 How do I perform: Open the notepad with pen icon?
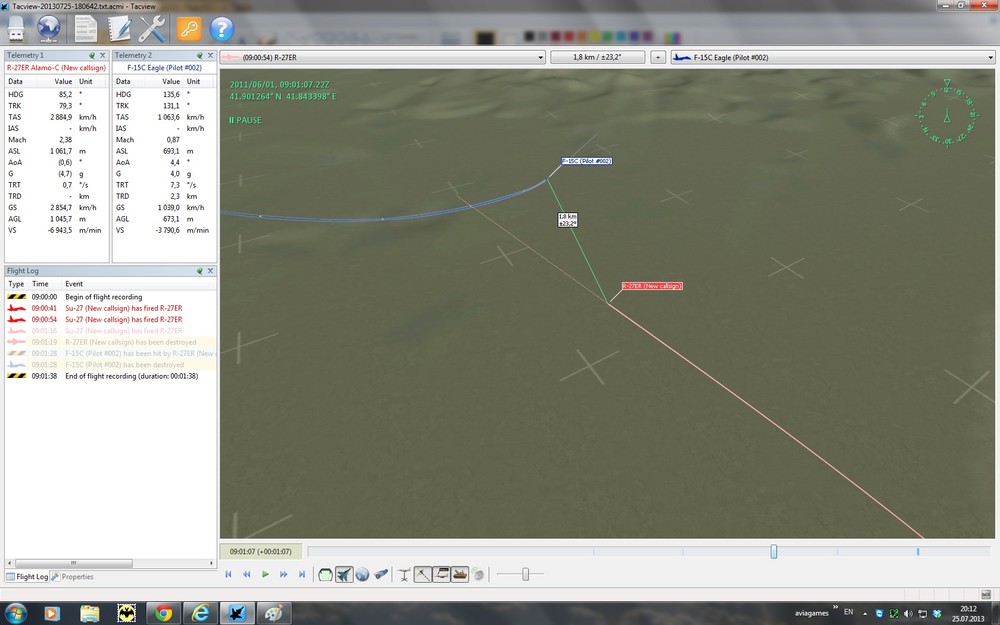pos(119,29)
